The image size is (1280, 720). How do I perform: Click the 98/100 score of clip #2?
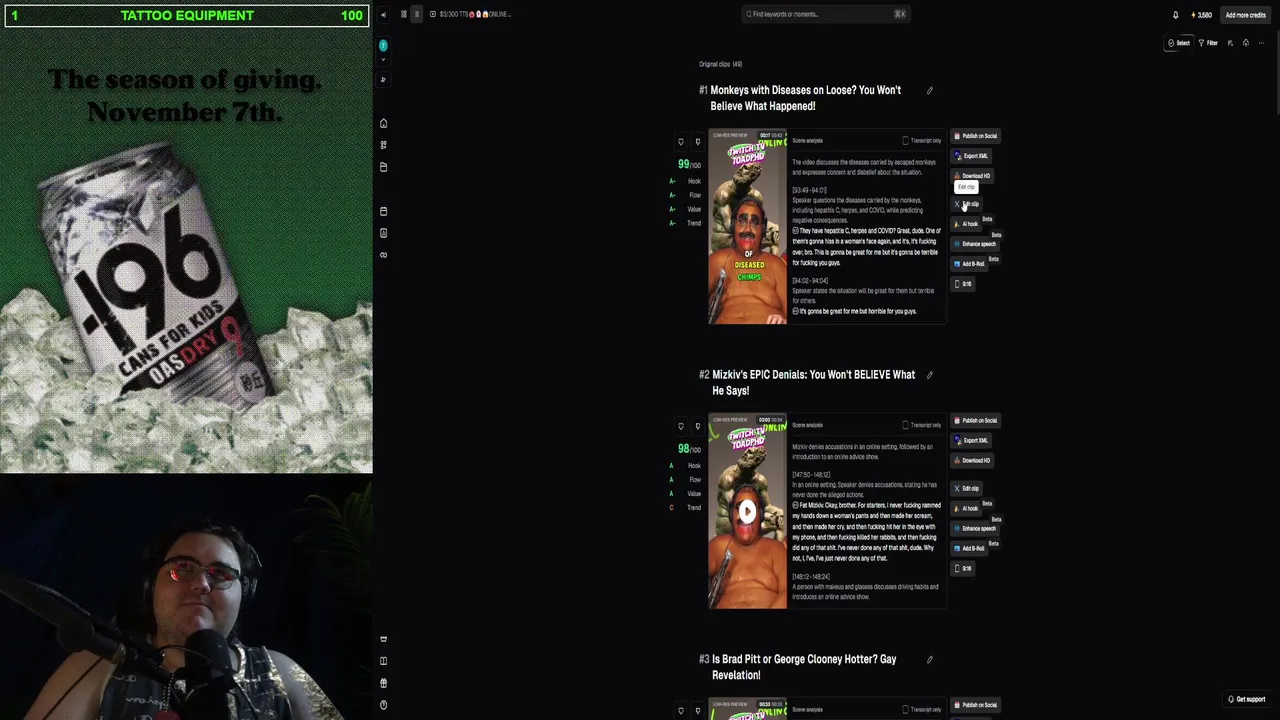(689, 449)
